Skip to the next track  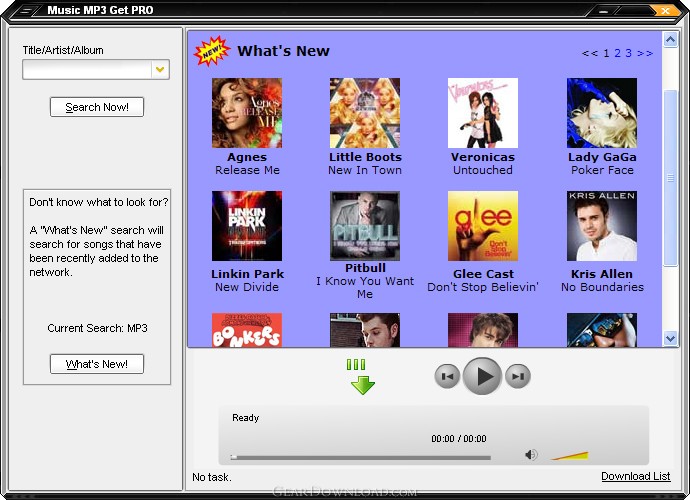pos(518,376)
